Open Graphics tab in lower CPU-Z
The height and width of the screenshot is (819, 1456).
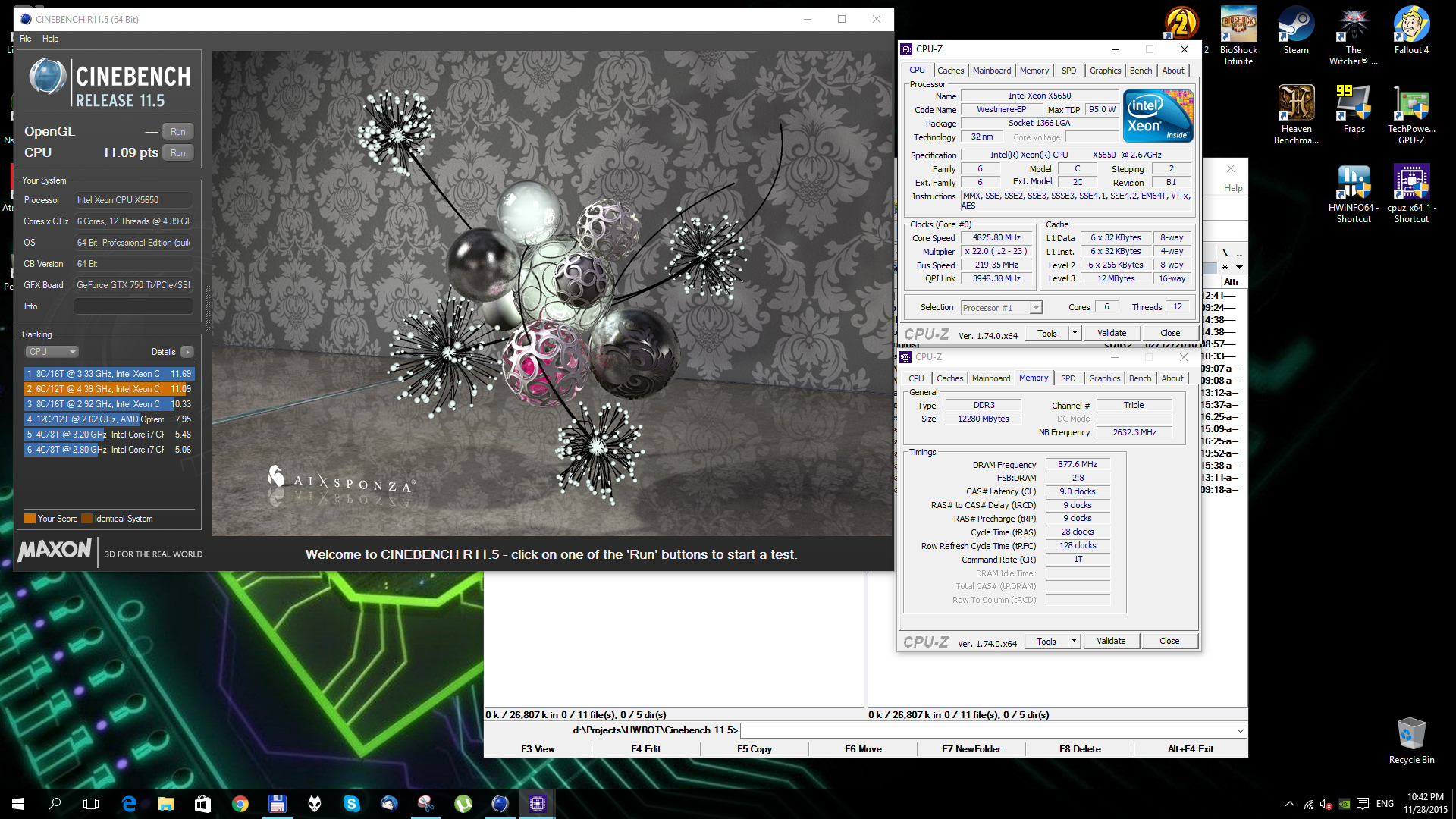(1104, 378)
